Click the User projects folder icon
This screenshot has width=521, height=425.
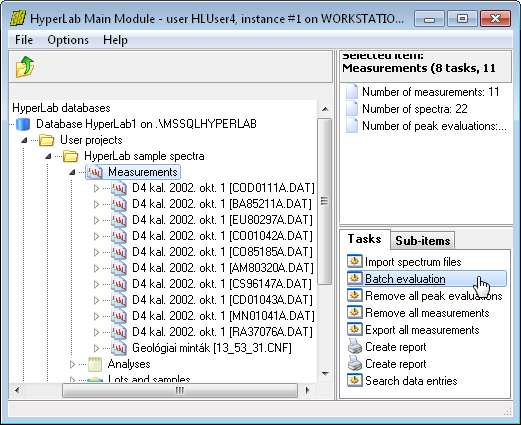[x=47, y=140]
